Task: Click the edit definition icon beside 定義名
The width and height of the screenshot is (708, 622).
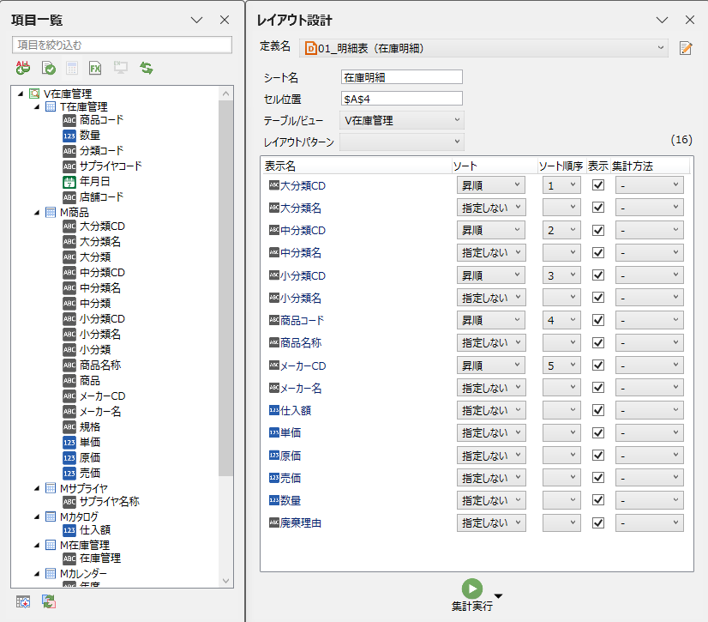Action: pyautogui.click(x=686, y=47)
